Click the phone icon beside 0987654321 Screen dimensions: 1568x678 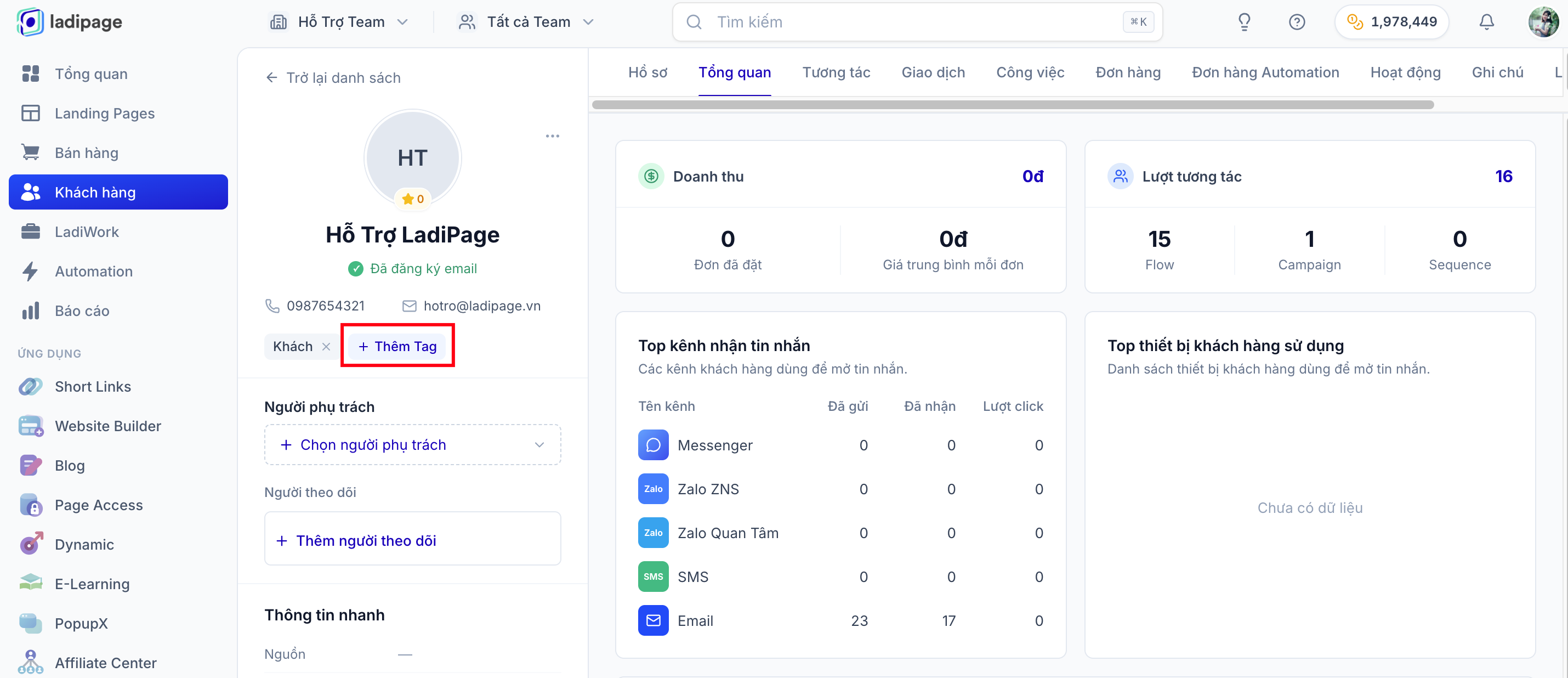pos(272,306)
